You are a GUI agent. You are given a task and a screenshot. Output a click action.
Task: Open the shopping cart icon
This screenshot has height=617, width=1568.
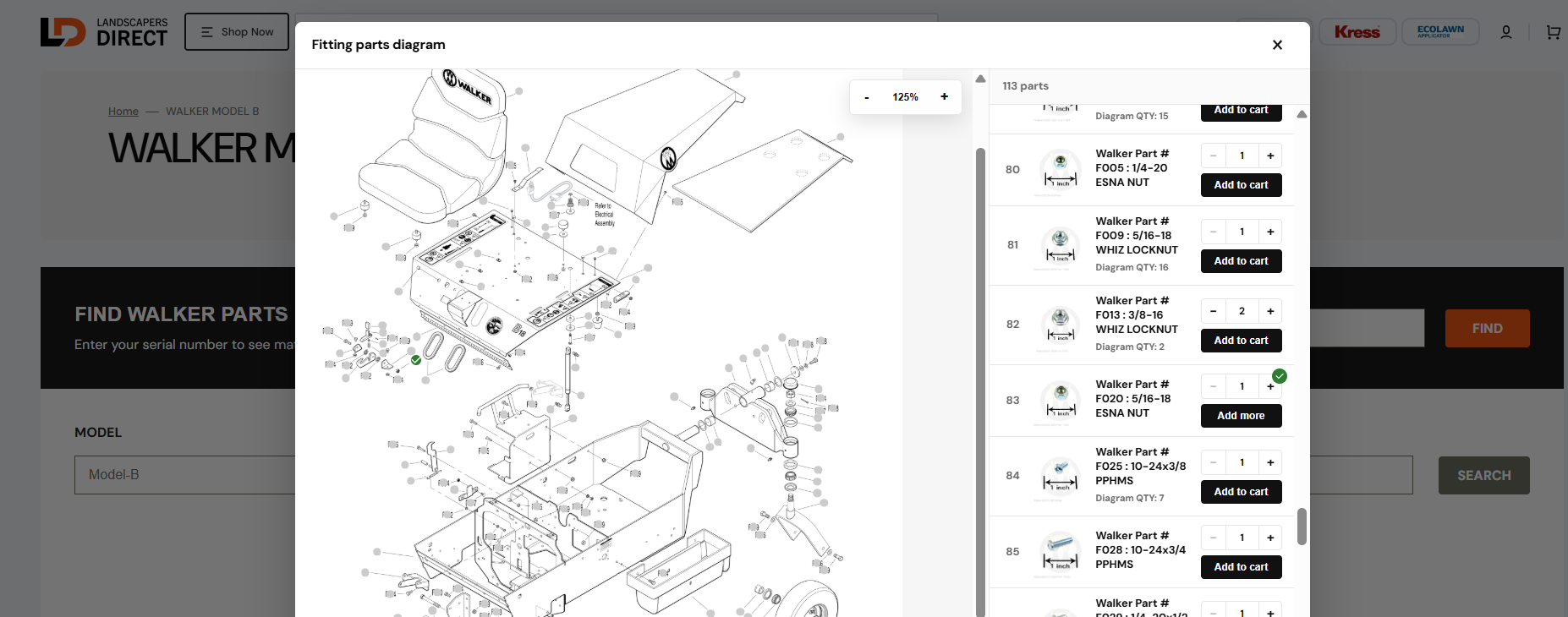(x=1553, y=32)
